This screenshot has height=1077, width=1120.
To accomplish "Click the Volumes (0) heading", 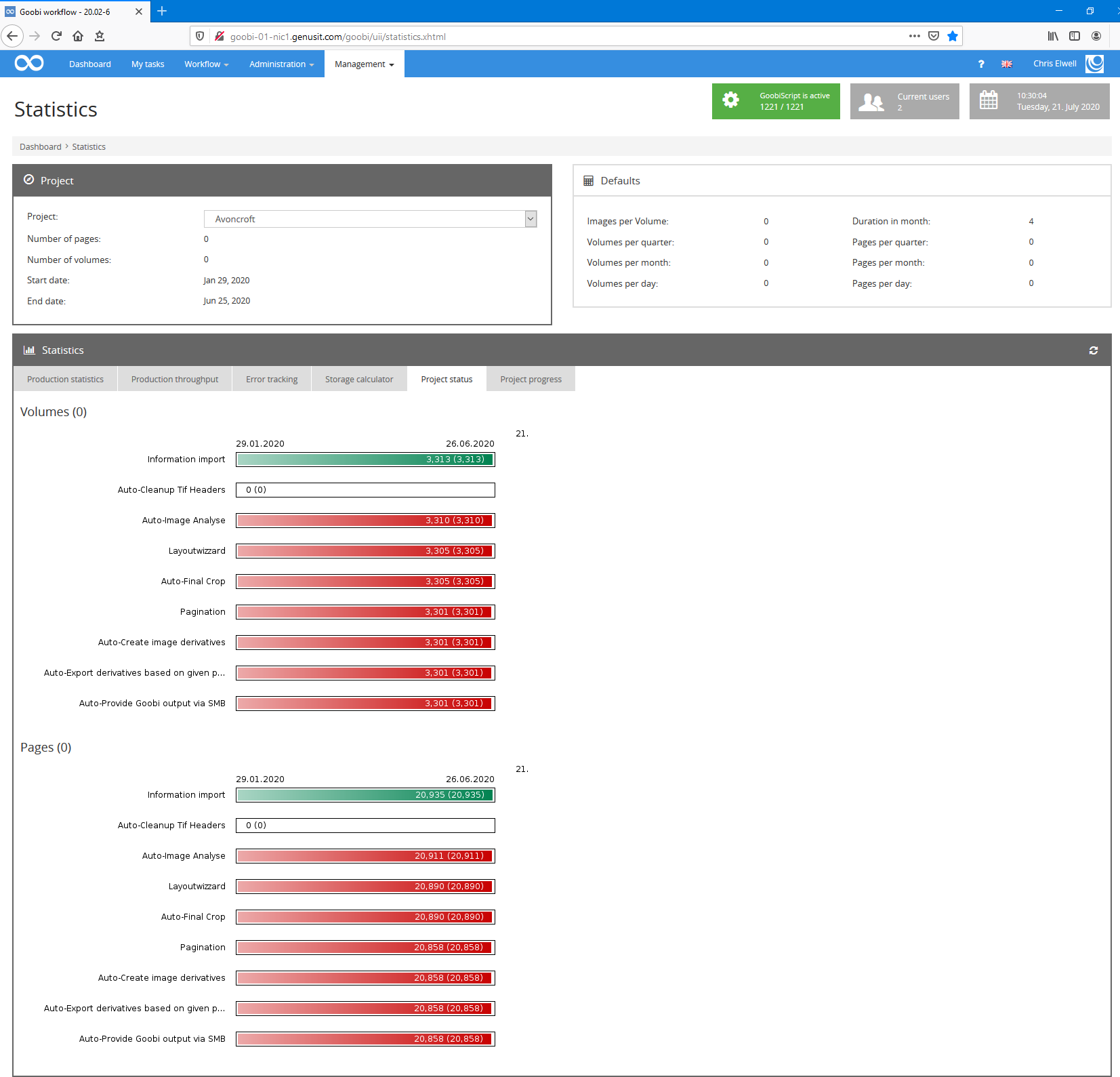I will [54, 412].
